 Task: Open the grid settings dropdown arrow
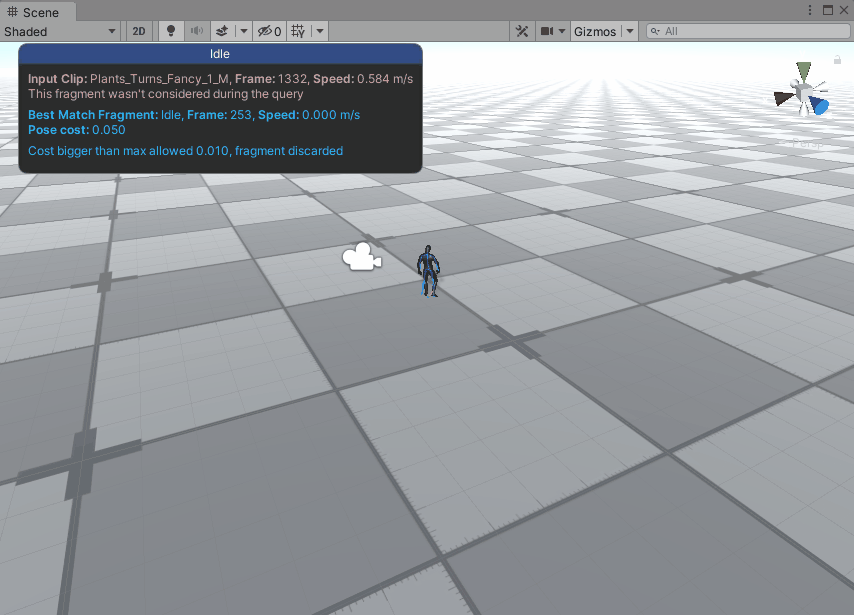(320, 32)
